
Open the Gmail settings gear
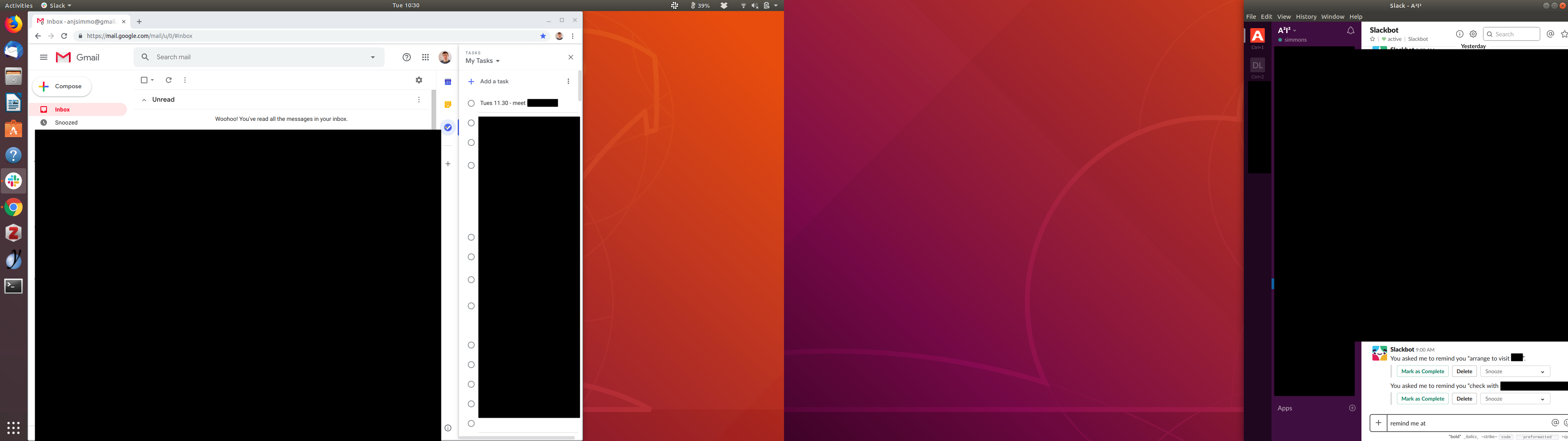click(x=419, y=80)
